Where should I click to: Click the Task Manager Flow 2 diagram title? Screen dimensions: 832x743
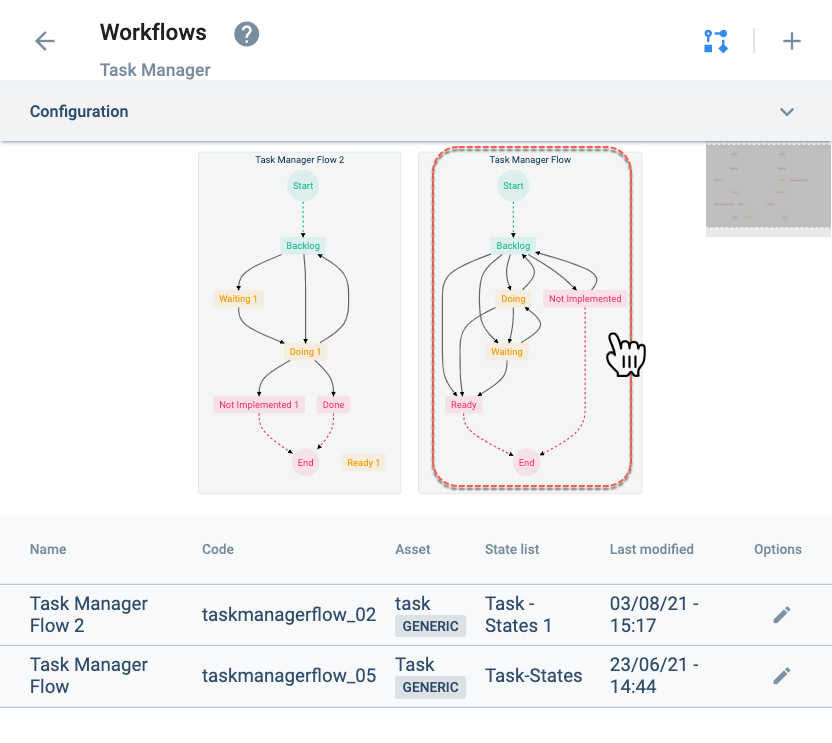pyautogui.click(x=300, y=160)
